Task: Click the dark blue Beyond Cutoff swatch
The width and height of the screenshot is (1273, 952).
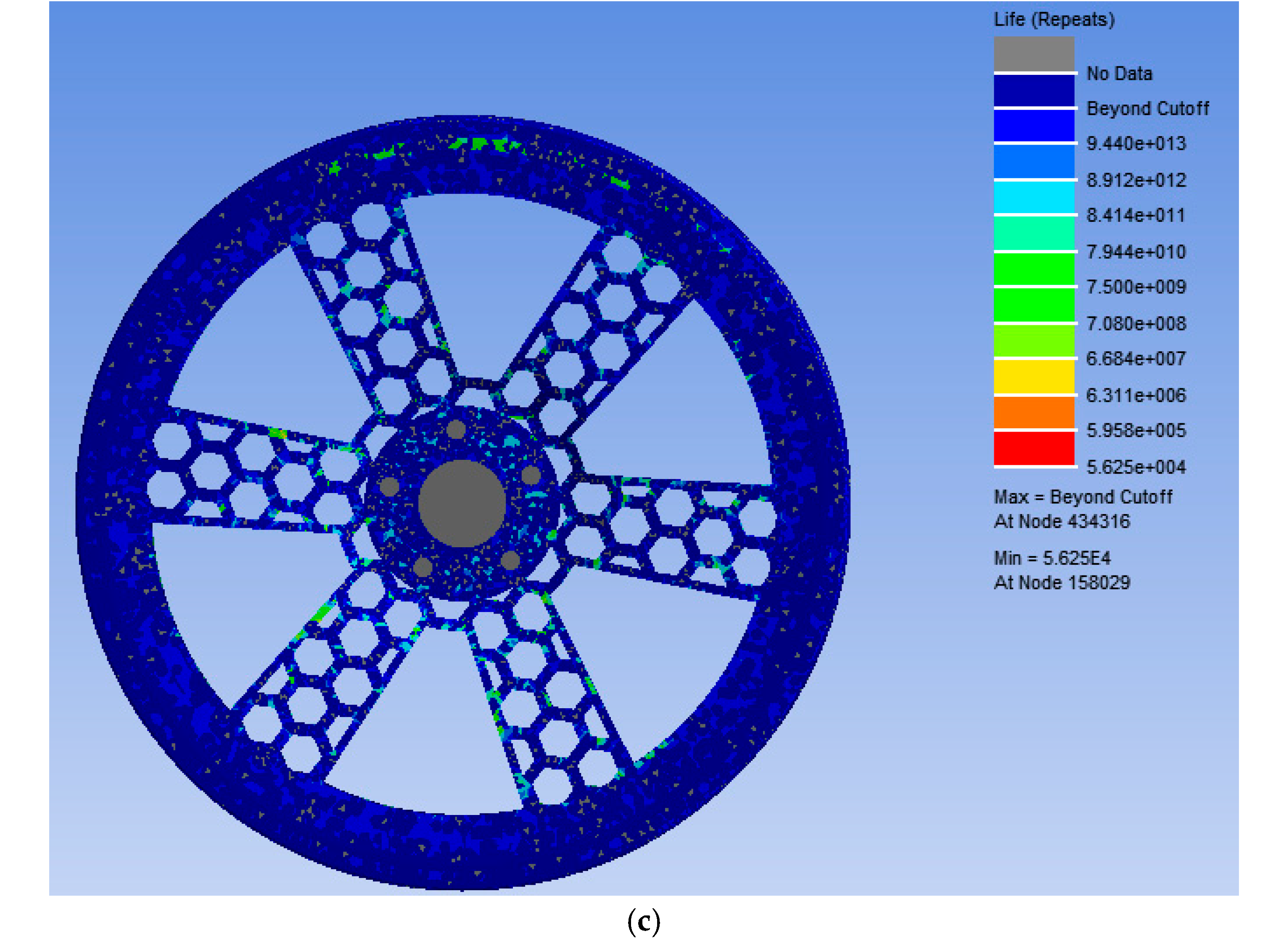Action: tap(1034, 90)
